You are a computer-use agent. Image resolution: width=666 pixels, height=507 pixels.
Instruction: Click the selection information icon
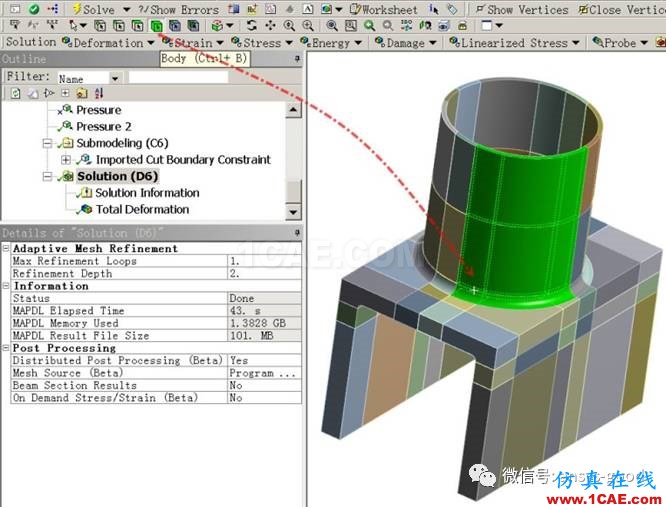[434, 9]
